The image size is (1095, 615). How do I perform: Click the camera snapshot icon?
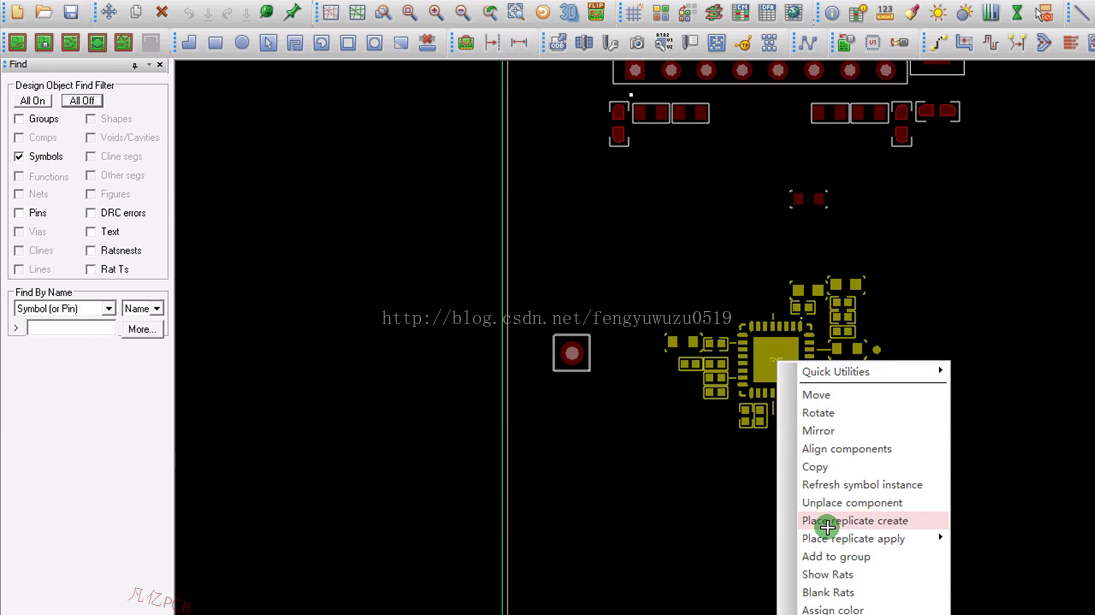coord(637,43)
